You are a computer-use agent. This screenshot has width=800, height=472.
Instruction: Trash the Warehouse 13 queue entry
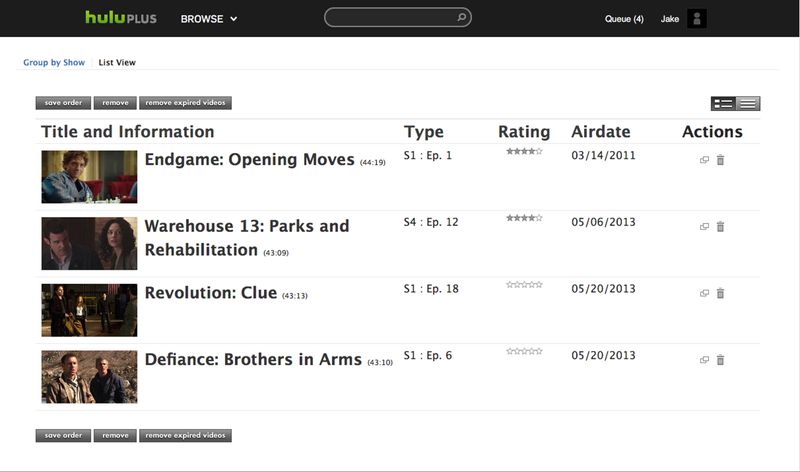click(x=720, y=227)
